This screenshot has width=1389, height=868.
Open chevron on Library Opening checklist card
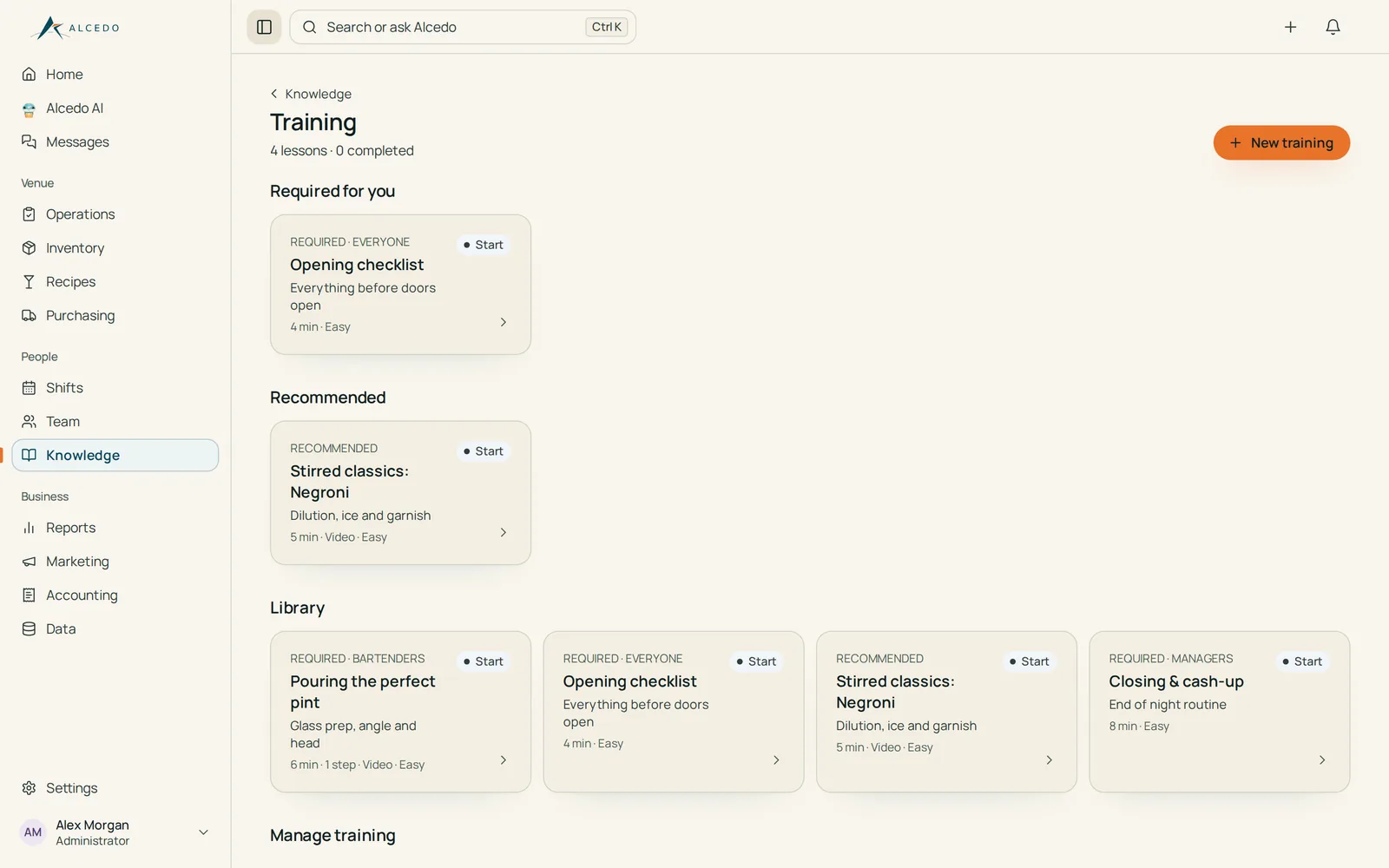[x=776, y=760]
